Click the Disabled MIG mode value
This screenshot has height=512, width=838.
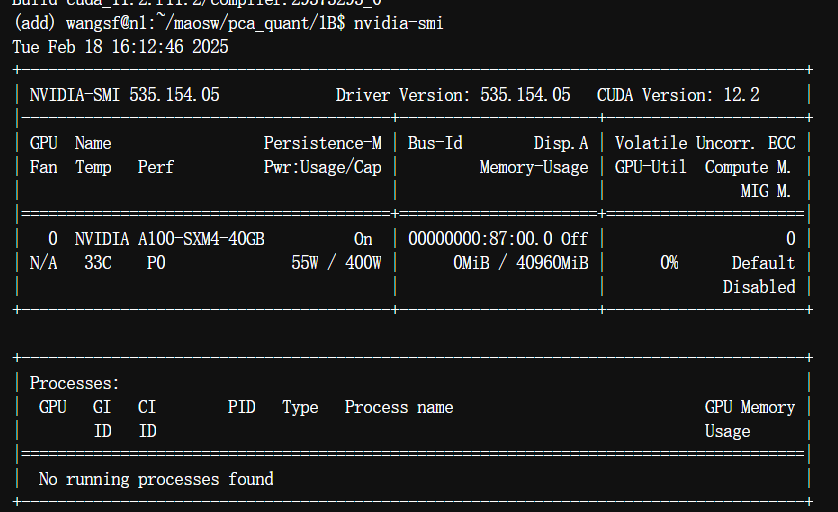pyautogui.click(x=759, y=287)
